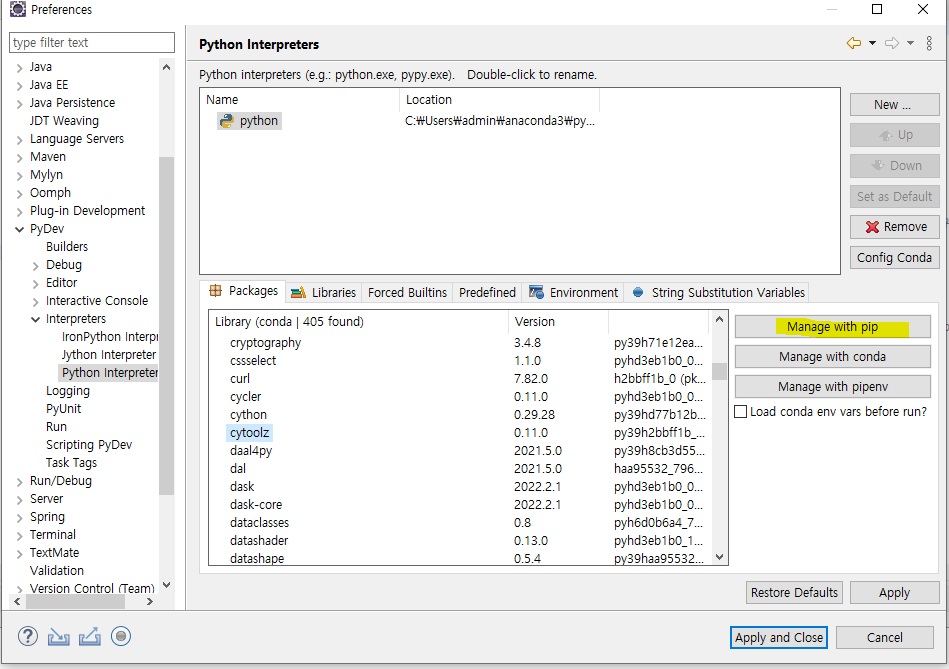Select Jython Interpreter tree item
This screenshot has height=669, width=949.
(109, 355)
